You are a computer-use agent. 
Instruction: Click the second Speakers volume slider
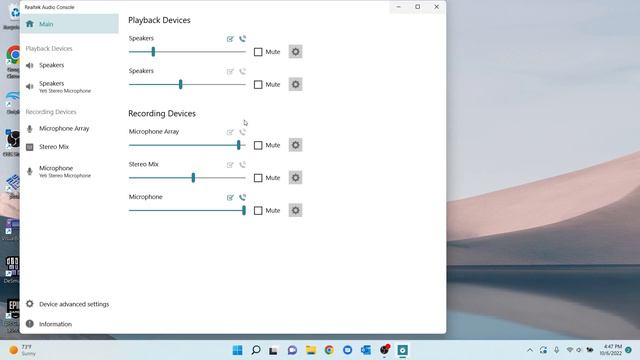point(187,84)
